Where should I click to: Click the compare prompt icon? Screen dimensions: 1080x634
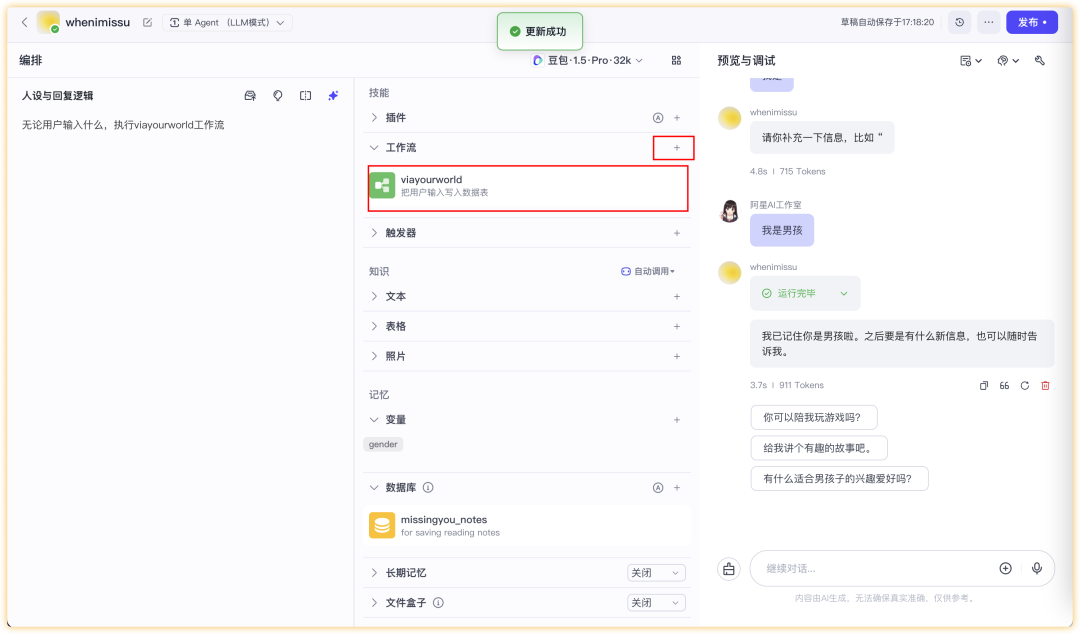pyautogui.click(x=305, y=96)
